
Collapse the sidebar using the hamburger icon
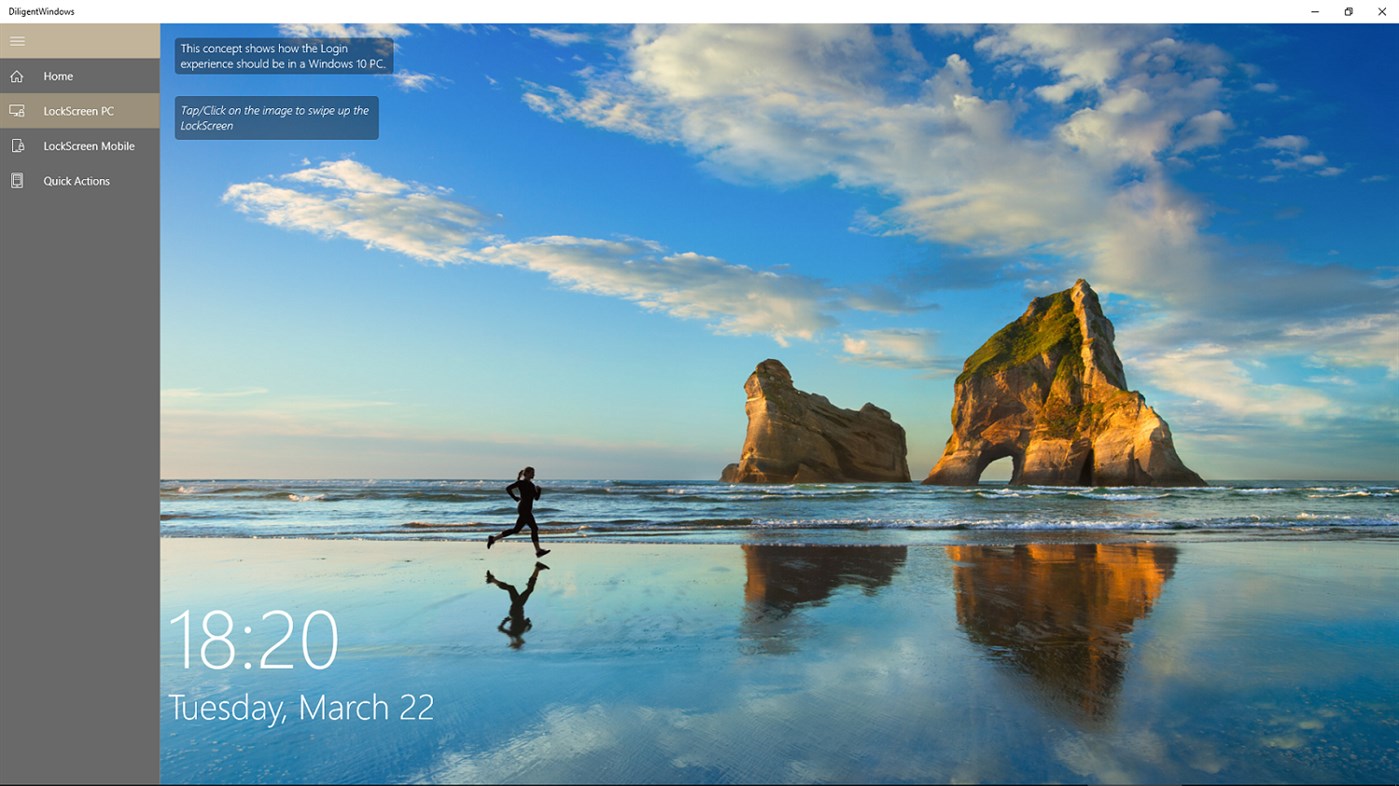(x=17, y=41)
